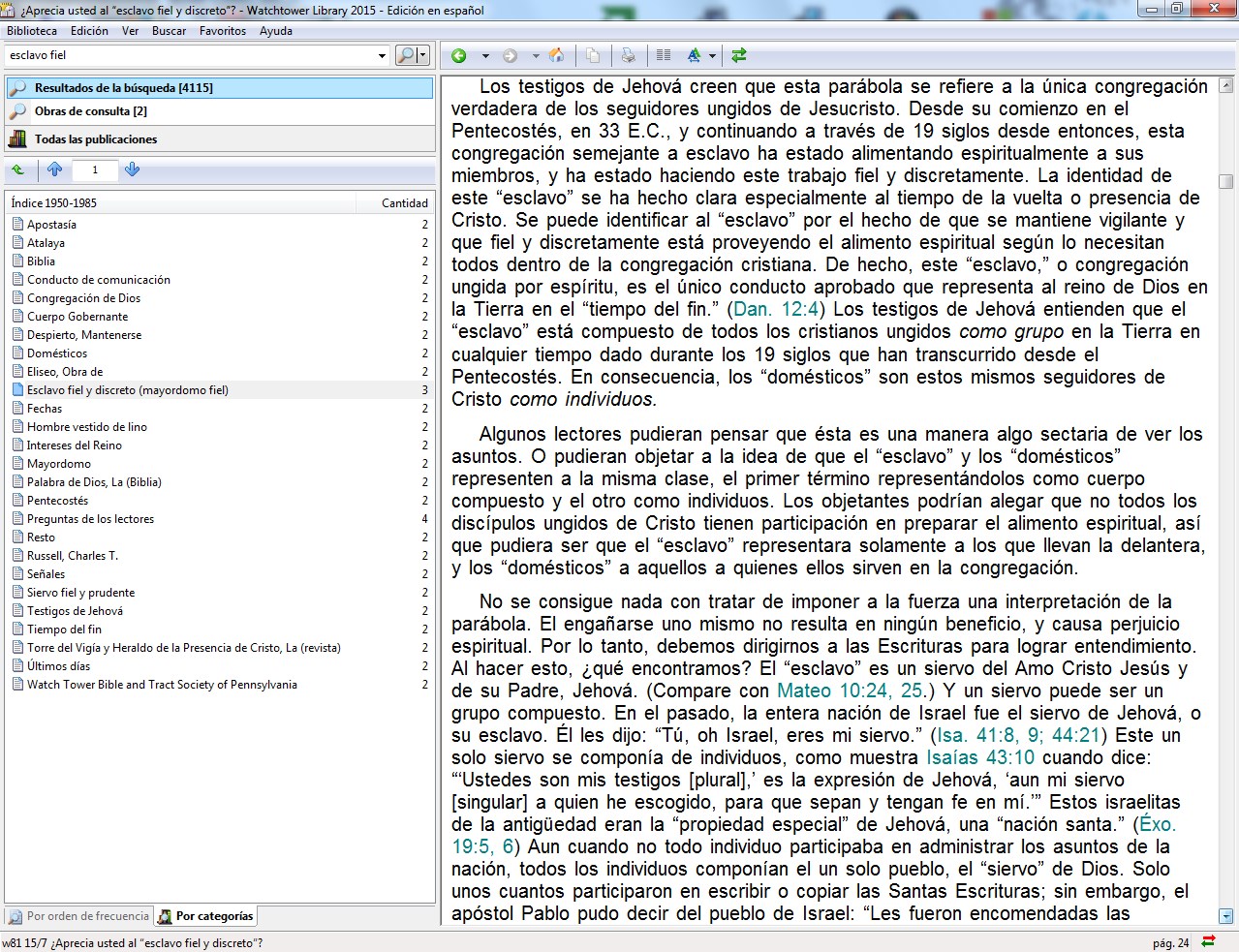Go to previous result with up arrow
This screenshot has height=952, width=1239.
point(54,169)
